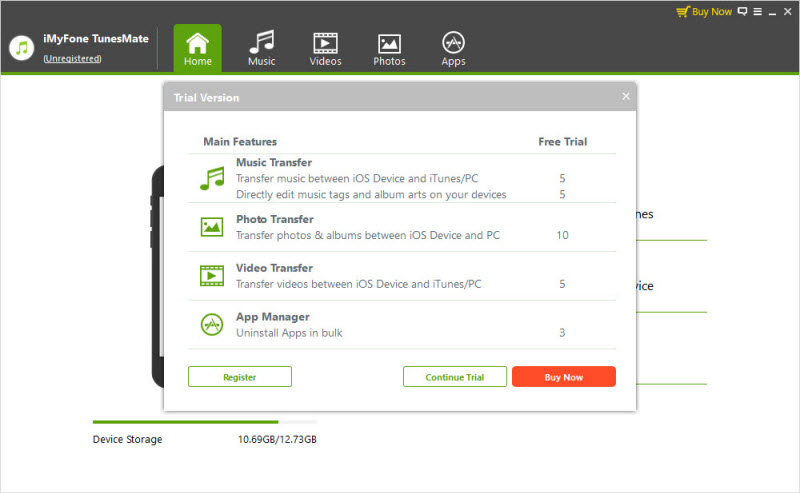Screen dimensions: 800x493
Task: Click 'Transfer music between iOS Device and iTunes/PC'
Action: [x=357, y=179]
